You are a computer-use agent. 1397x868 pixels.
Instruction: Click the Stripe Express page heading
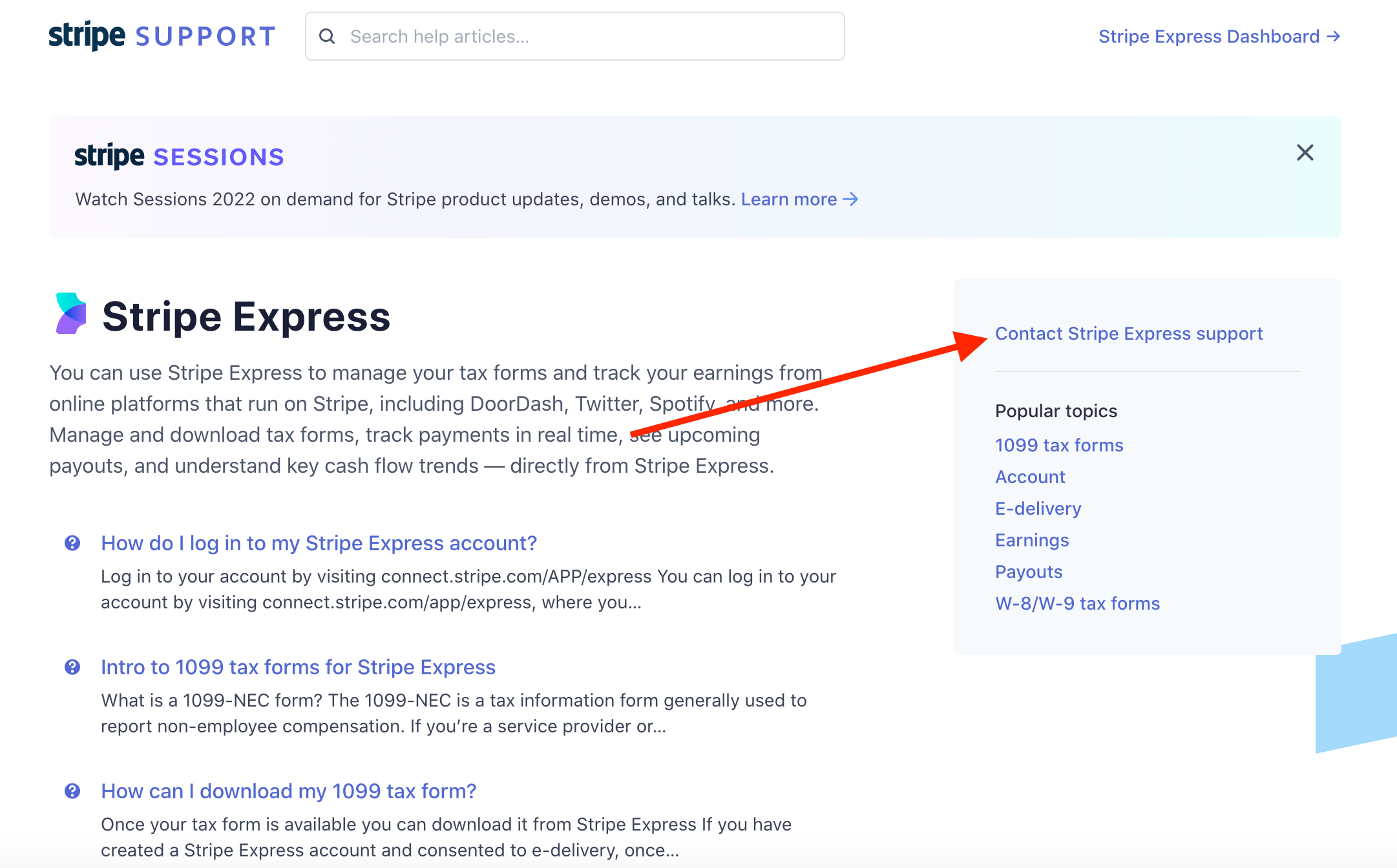coord(246,316)
